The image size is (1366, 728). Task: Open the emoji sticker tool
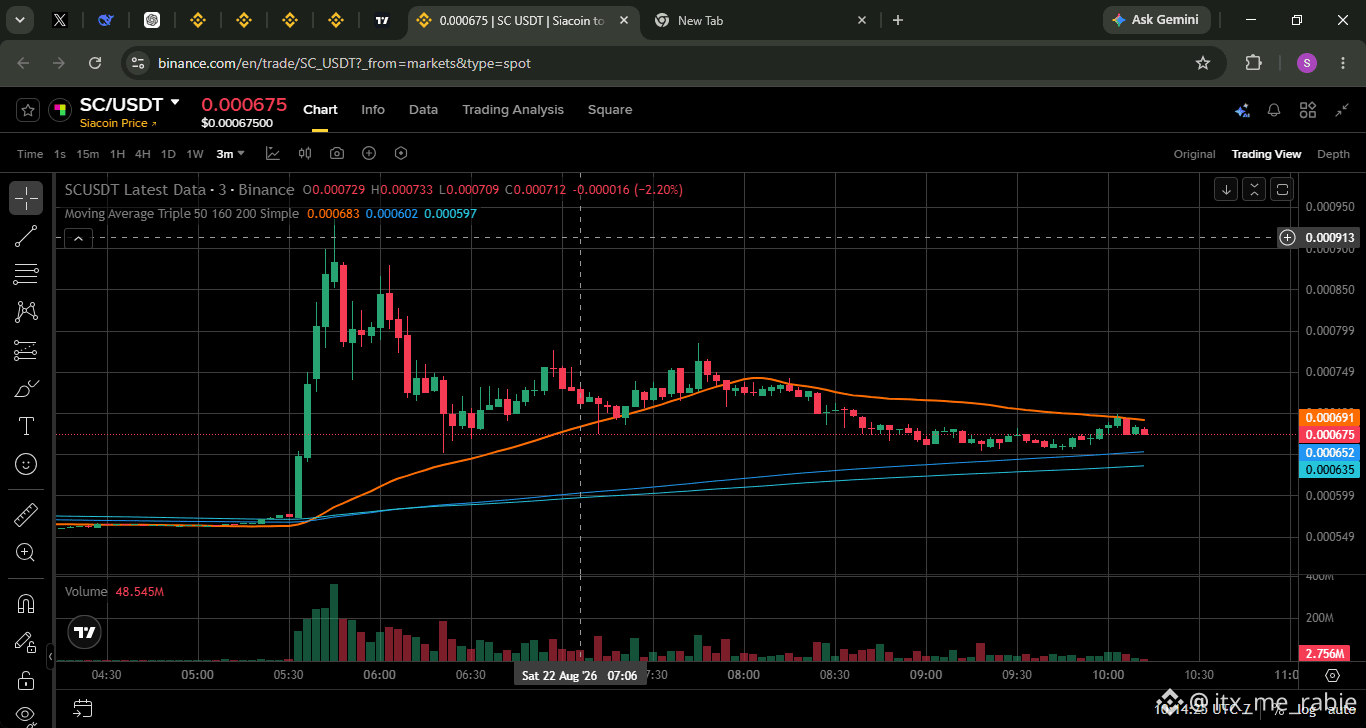click(x=26, y=464)
